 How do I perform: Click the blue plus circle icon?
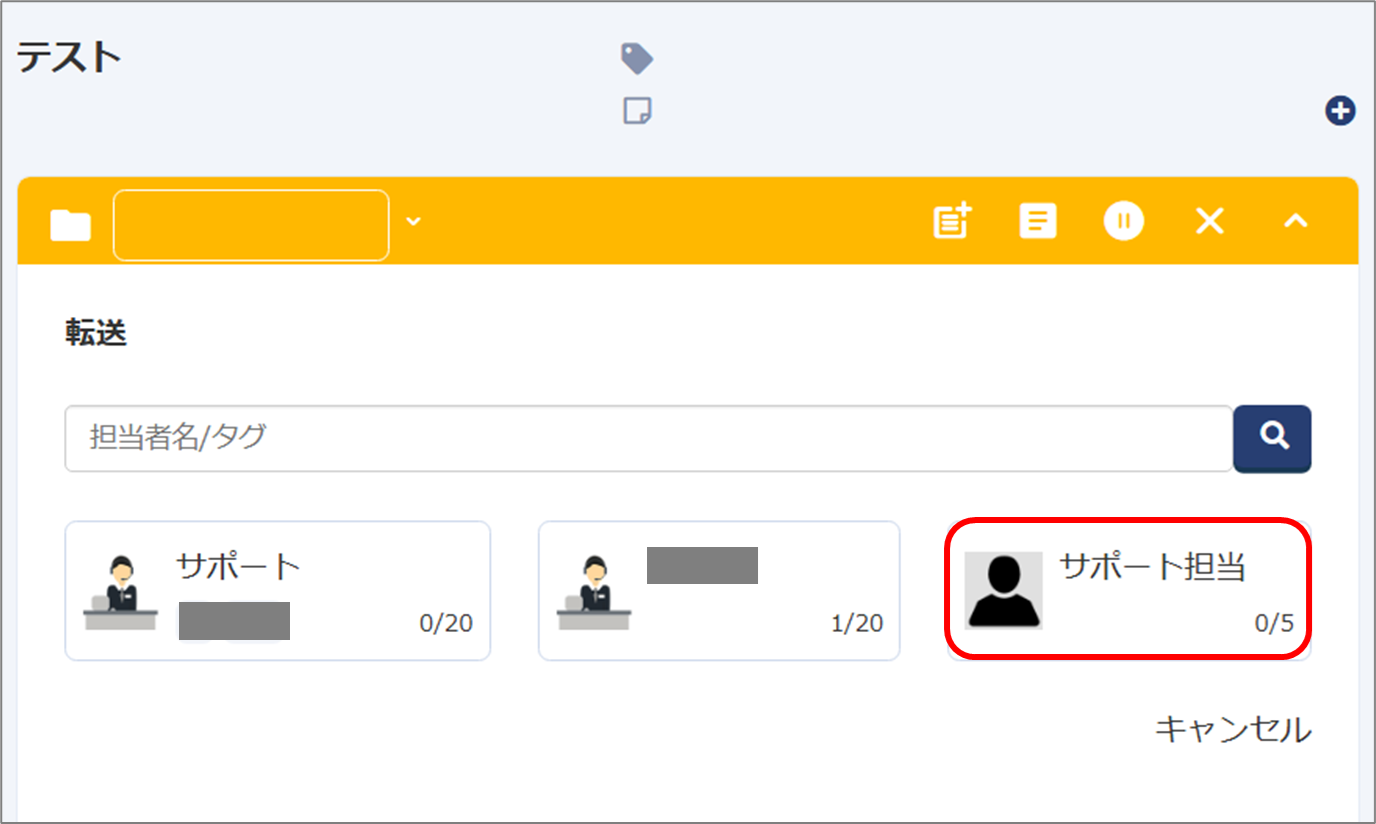click(1340, 110)
